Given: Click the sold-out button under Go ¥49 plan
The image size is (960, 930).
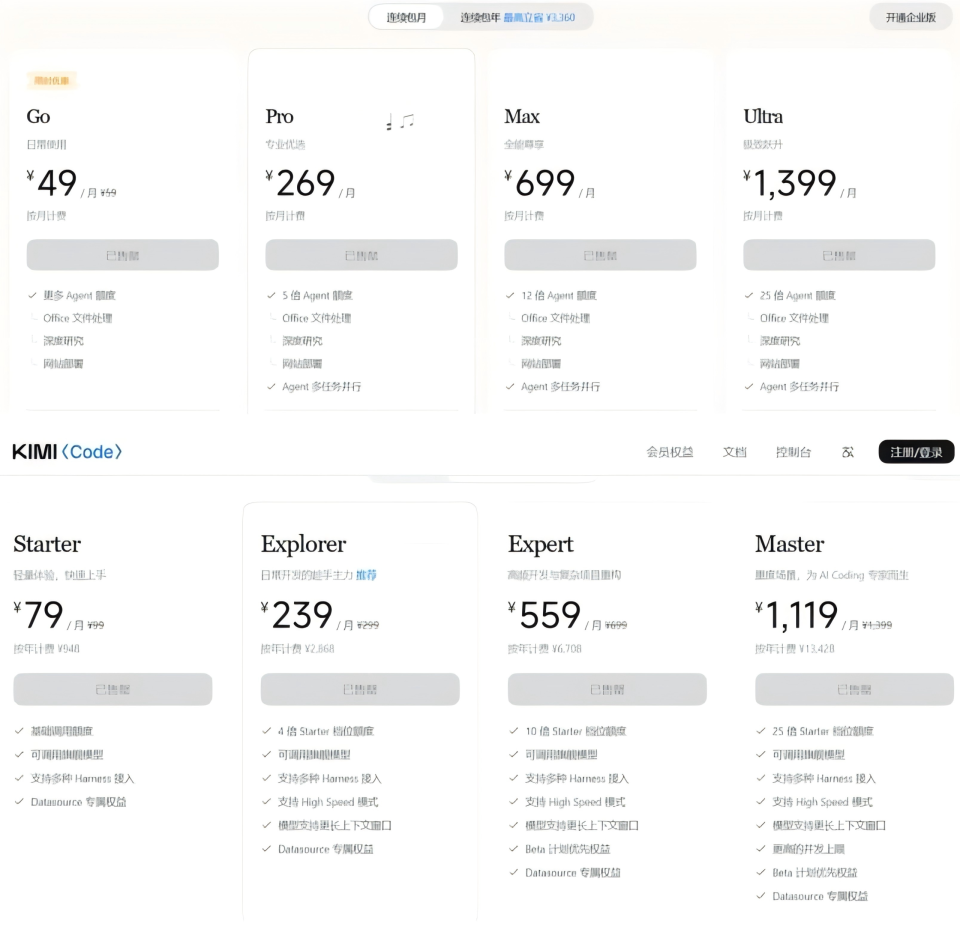Looking at the screenshot, I should [122, 255].
